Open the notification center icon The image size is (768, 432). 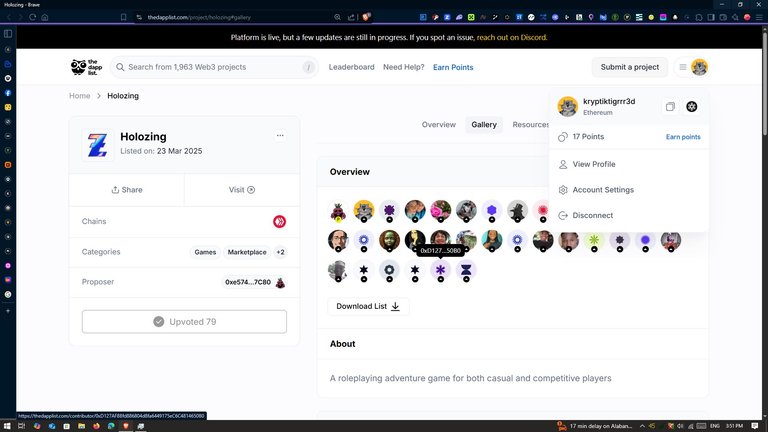click(755, 426)
